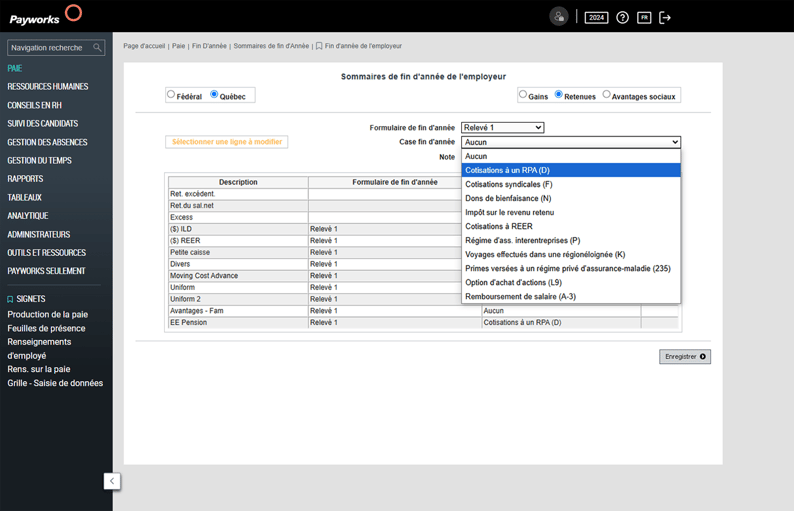Choose Régime d'ass. interentreprises (P) option
This screenshot has height=511, width=794.
(571, 241)
